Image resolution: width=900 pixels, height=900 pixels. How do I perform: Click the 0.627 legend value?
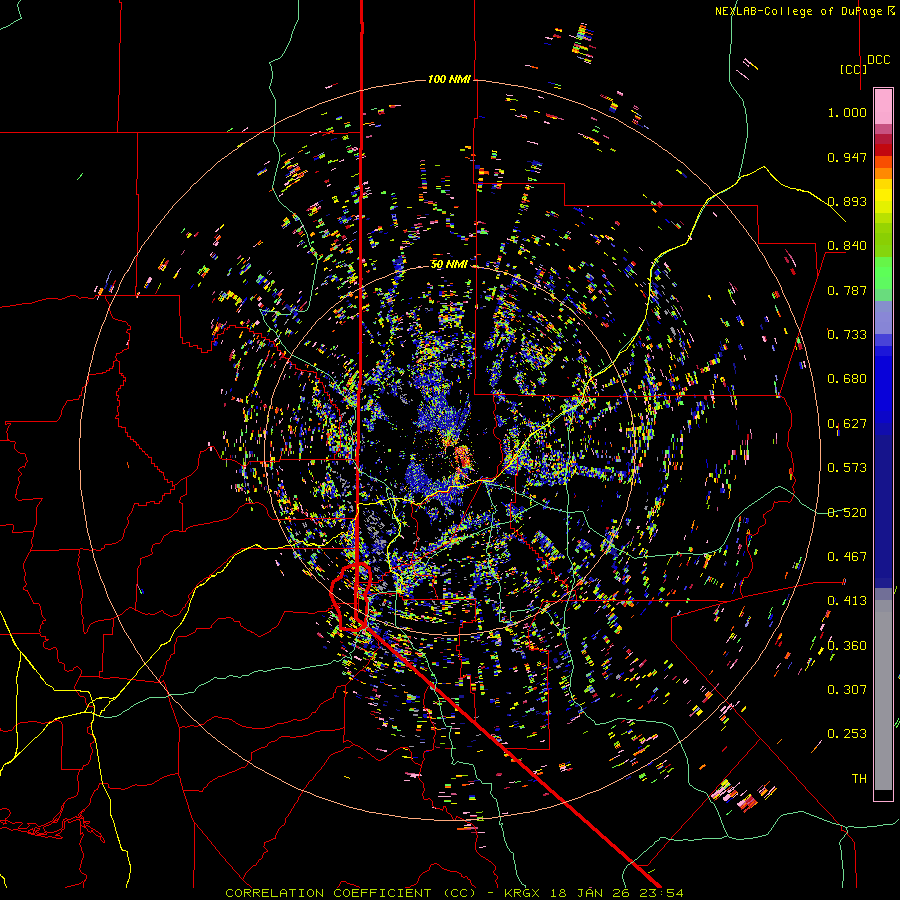tap(847, 424)
